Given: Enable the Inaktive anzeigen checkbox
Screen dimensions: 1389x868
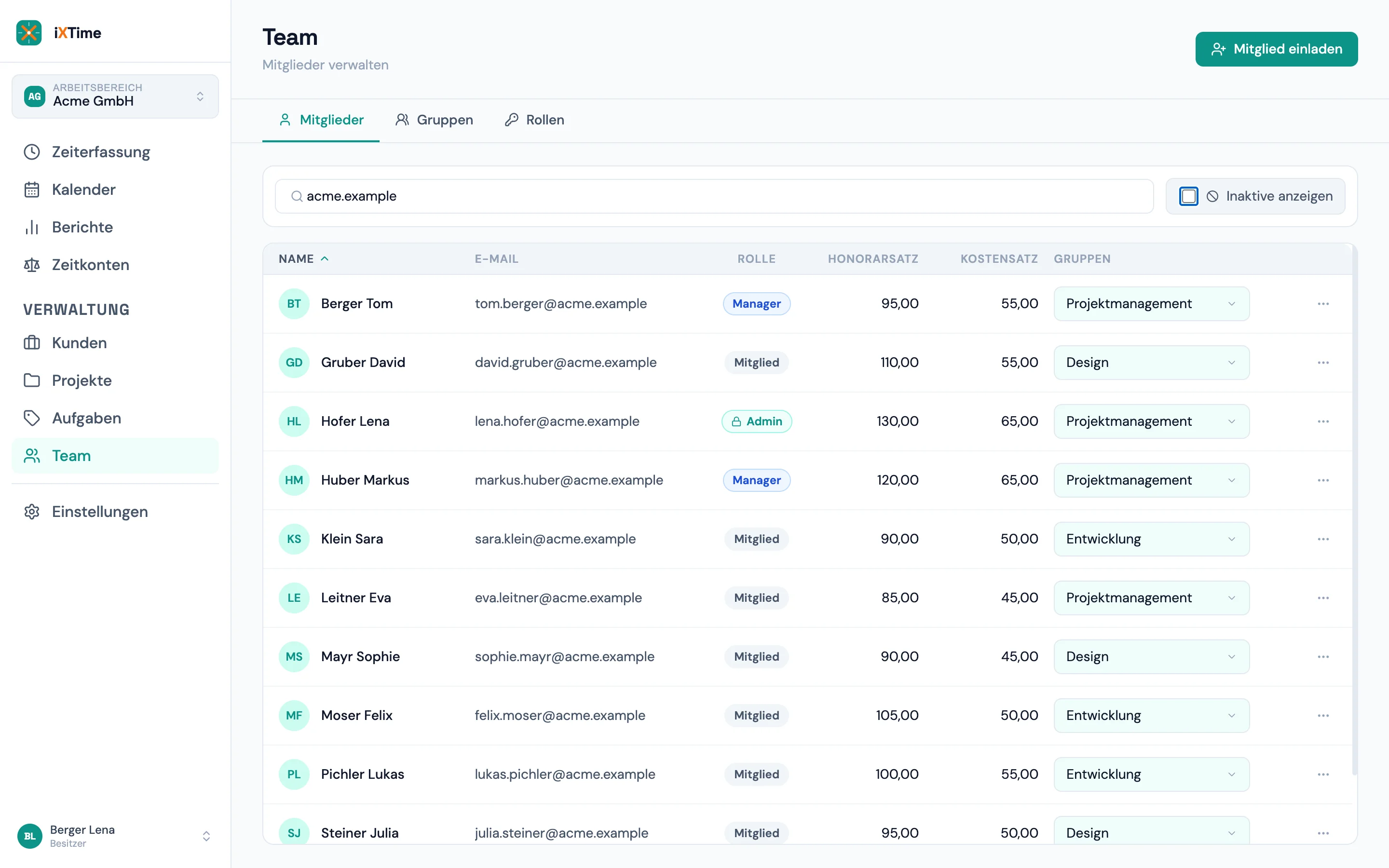Looking at the screenshot, I should pos(1188,196).
